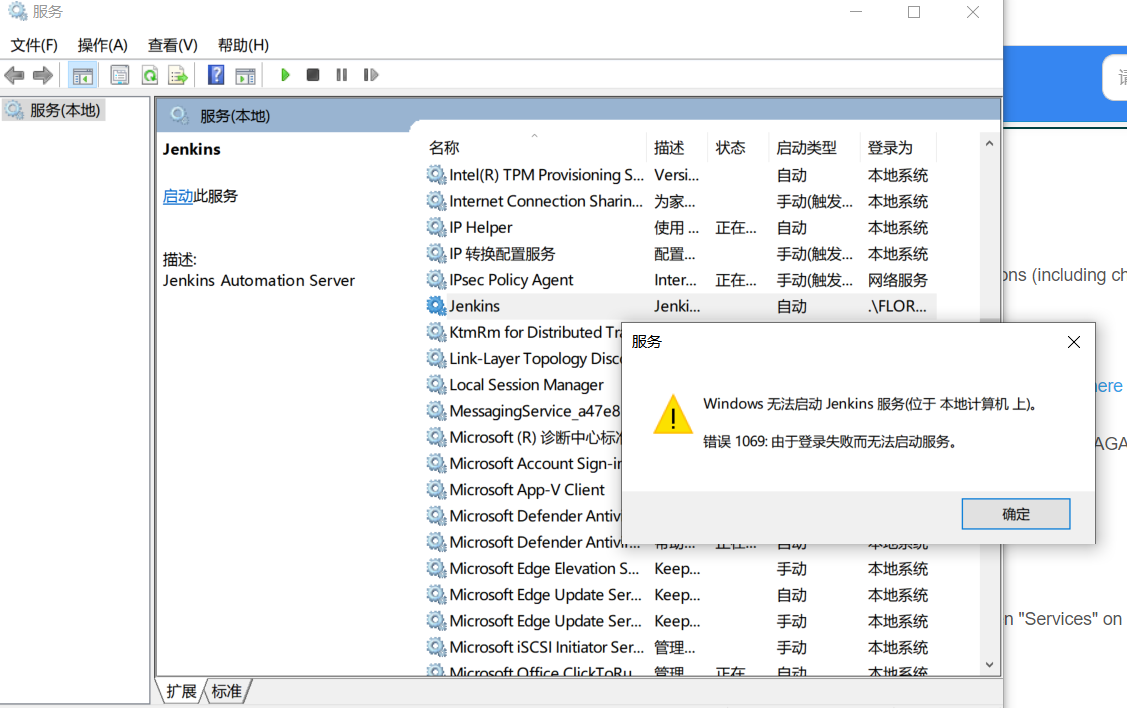Start the service with the green play icon

click(x=285, y=75)
